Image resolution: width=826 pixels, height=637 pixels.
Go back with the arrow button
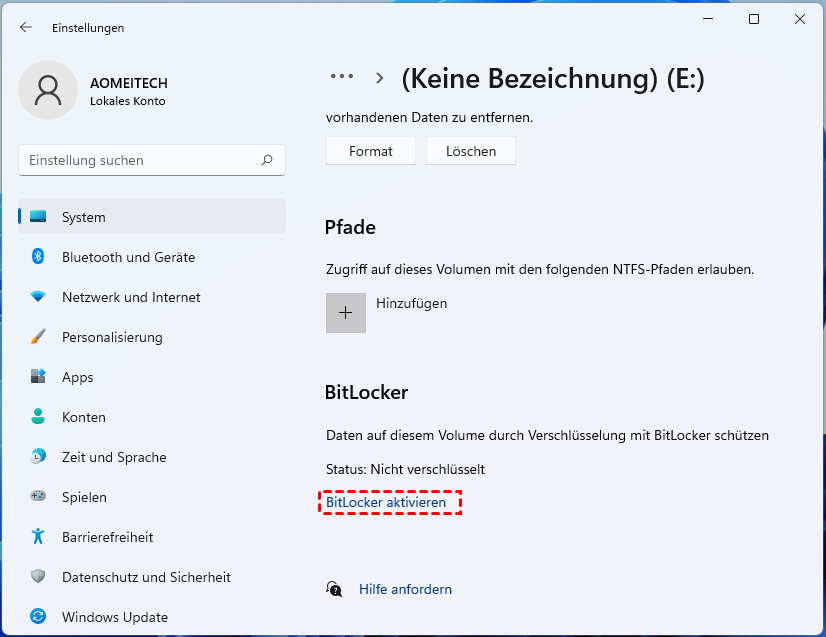pos(26,28)
